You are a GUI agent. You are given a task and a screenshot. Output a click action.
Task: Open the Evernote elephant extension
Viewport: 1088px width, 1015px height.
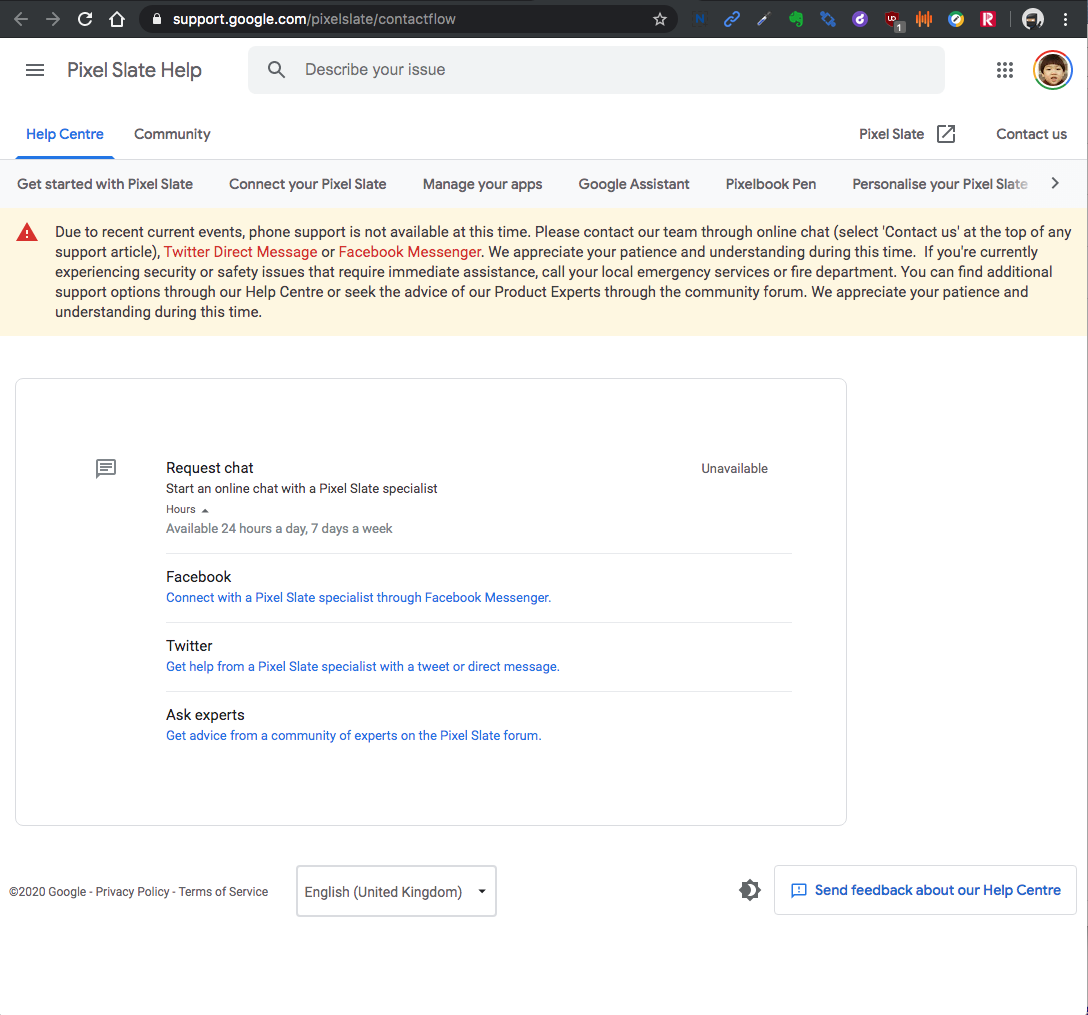[796, 19]
